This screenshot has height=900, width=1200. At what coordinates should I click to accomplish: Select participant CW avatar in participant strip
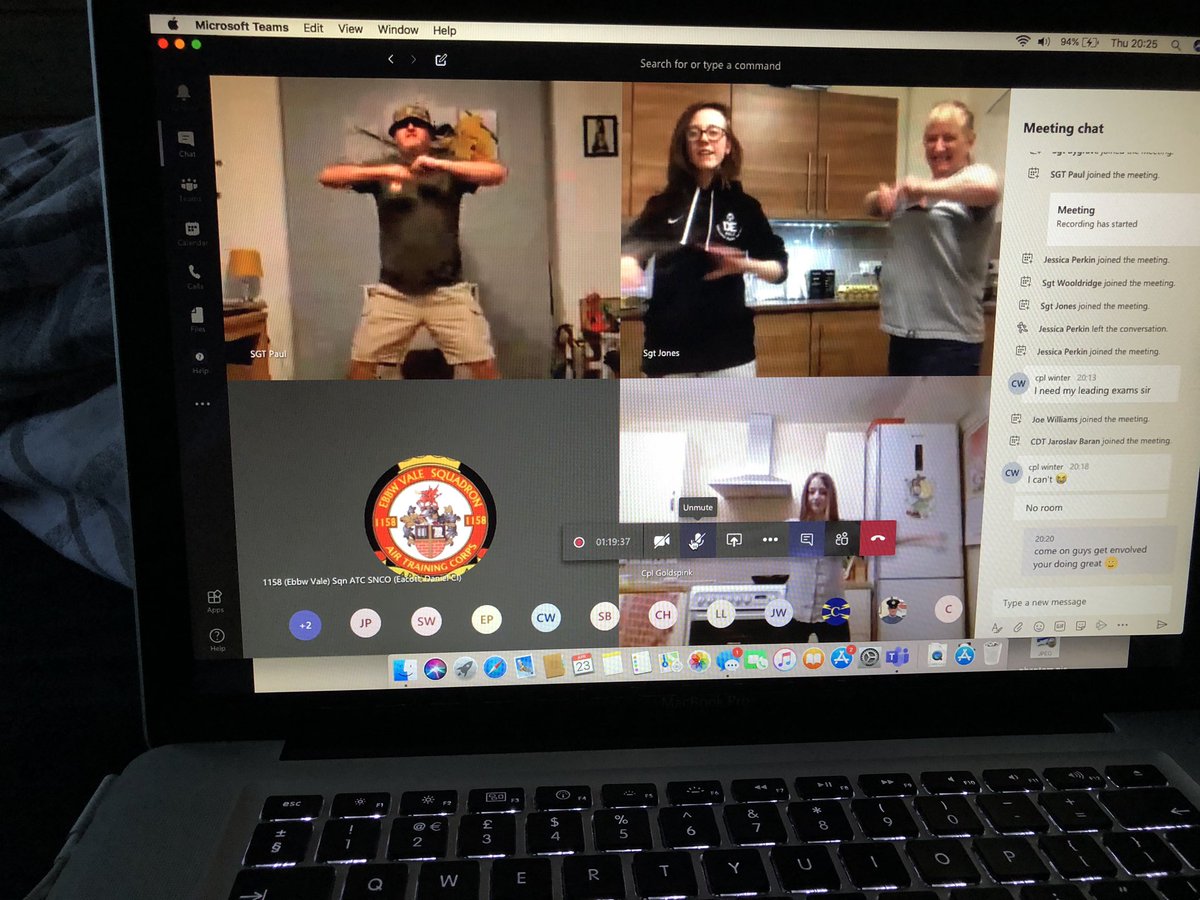(x=545, y=618)
